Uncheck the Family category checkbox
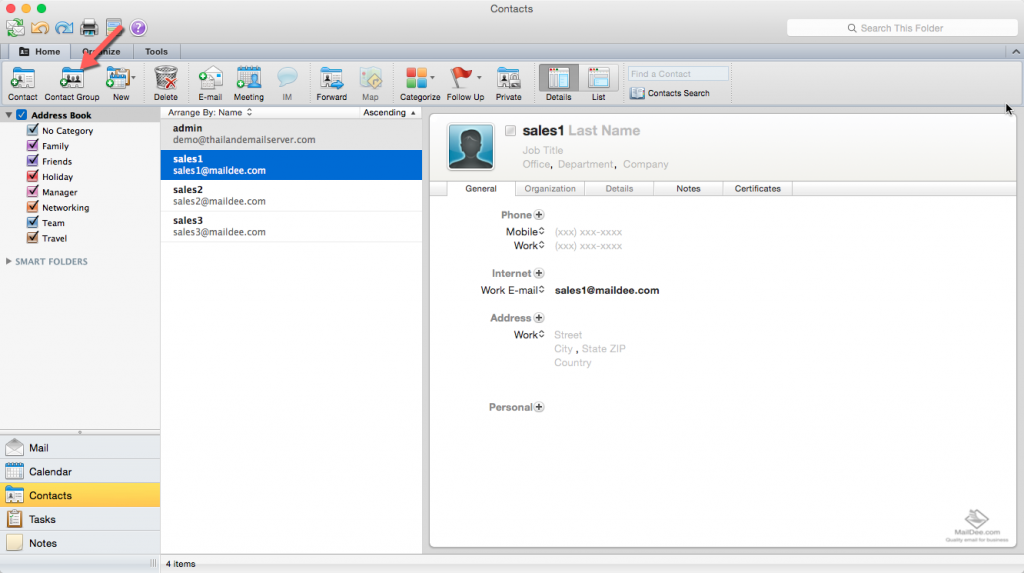The image size is (1024, 573). click(33, 146)
